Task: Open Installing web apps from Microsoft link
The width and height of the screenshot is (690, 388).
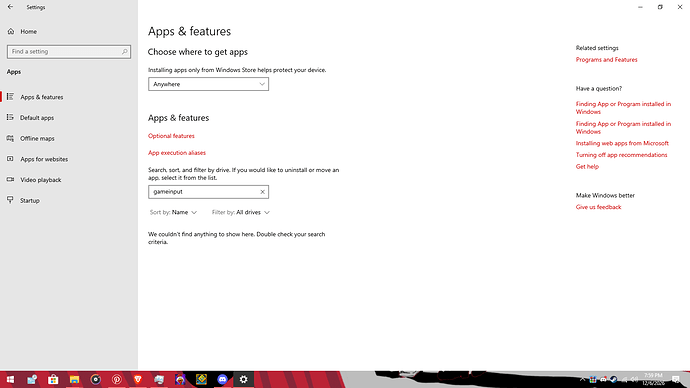Action: 622,143
